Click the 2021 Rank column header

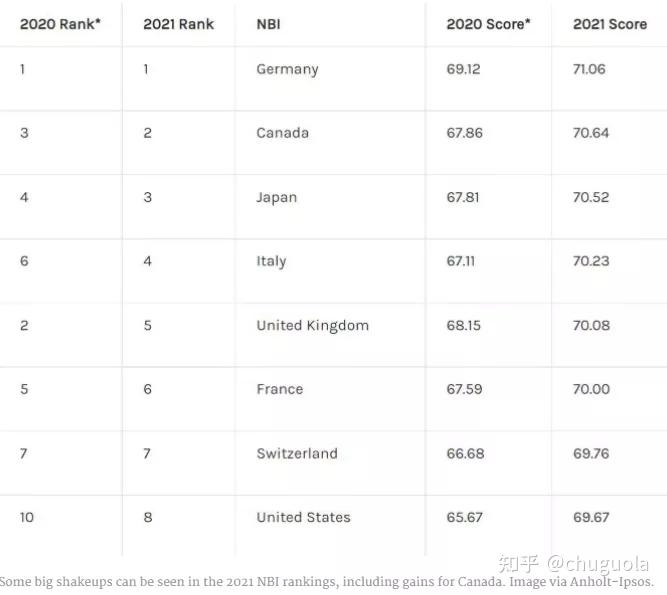tap(178, 24)
